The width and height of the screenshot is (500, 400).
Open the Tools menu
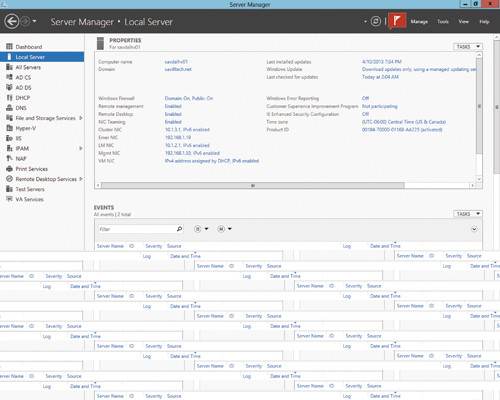coord(443,22)
